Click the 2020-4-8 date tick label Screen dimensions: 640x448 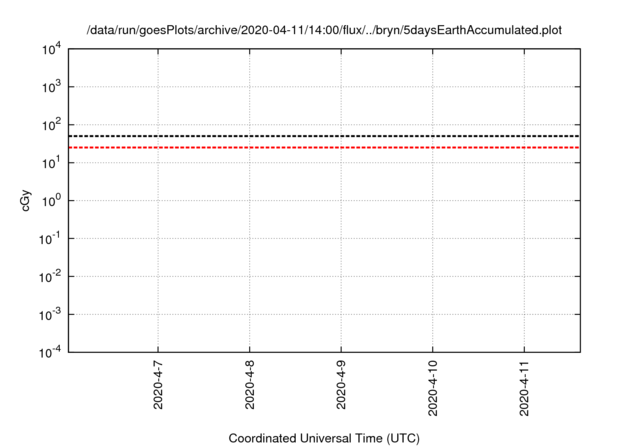coord(249,385)
